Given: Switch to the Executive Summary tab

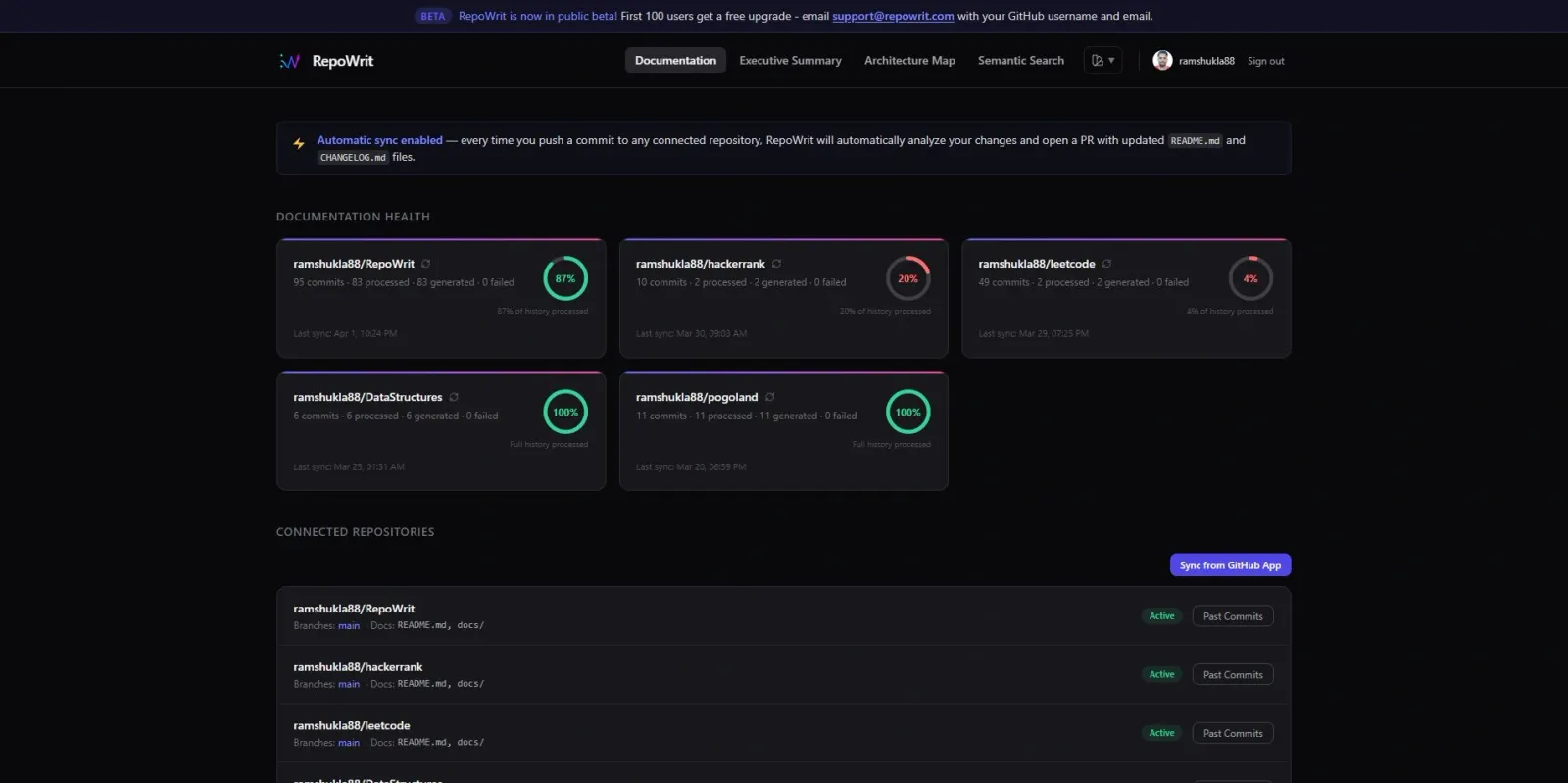Looking at the screenshot, I should [790, 61].
